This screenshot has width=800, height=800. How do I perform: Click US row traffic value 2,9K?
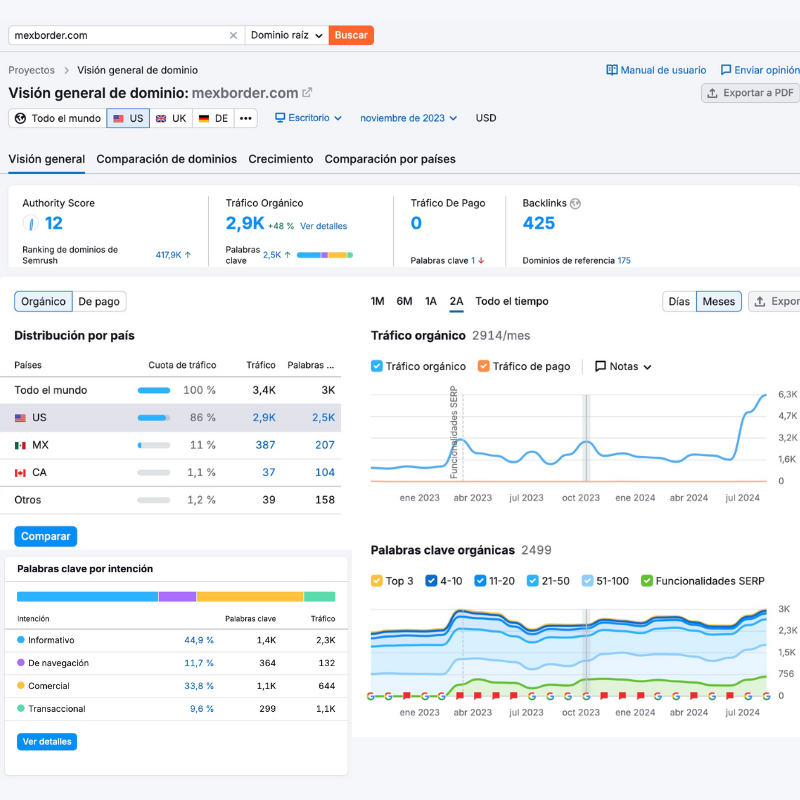264,417
